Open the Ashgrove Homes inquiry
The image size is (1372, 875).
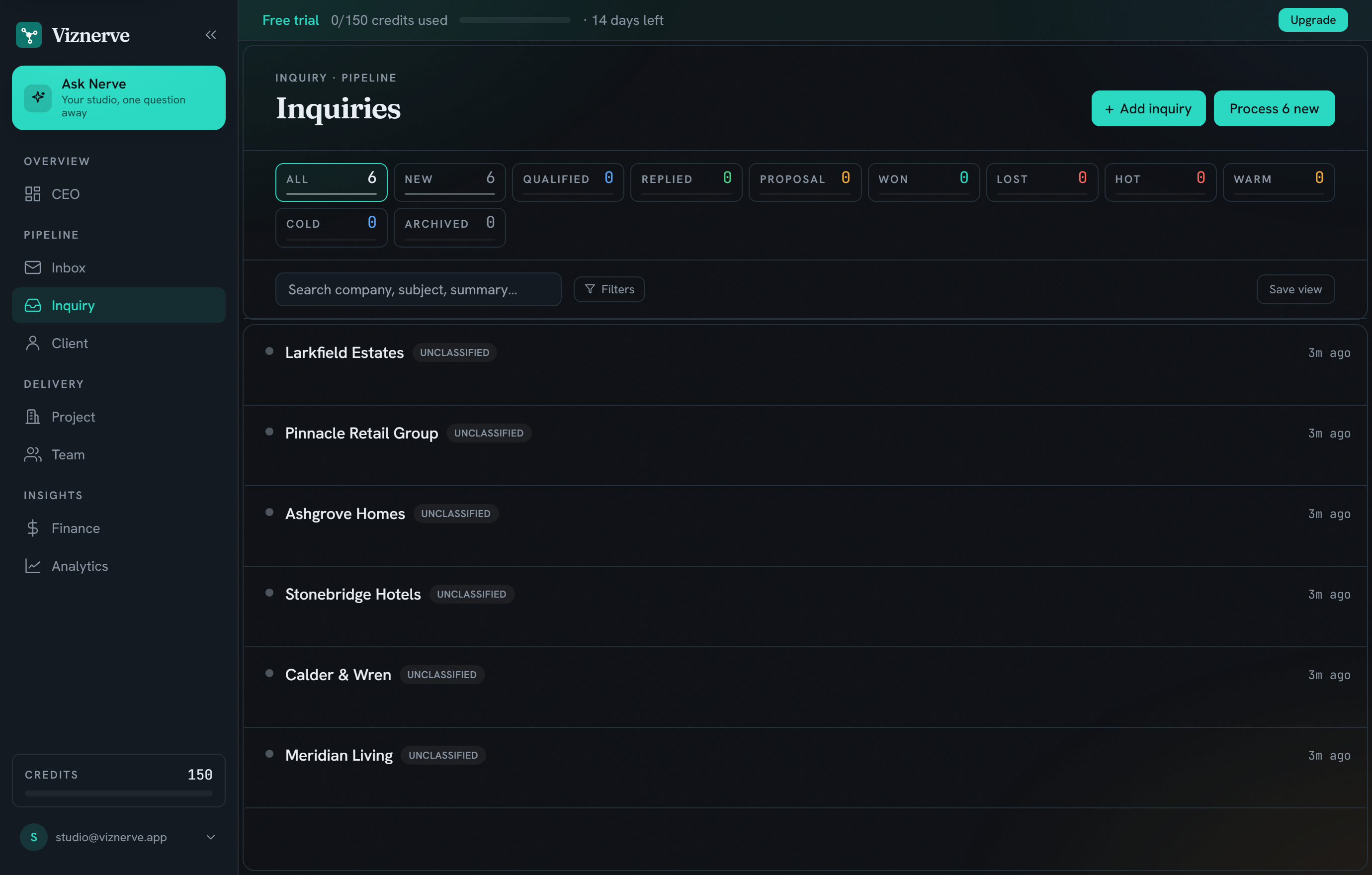(805, 526)
